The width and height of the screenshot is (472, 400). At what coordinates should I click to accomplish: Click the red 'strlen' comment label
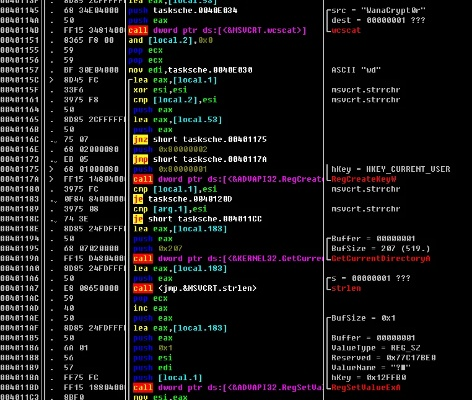click(346, 288)
